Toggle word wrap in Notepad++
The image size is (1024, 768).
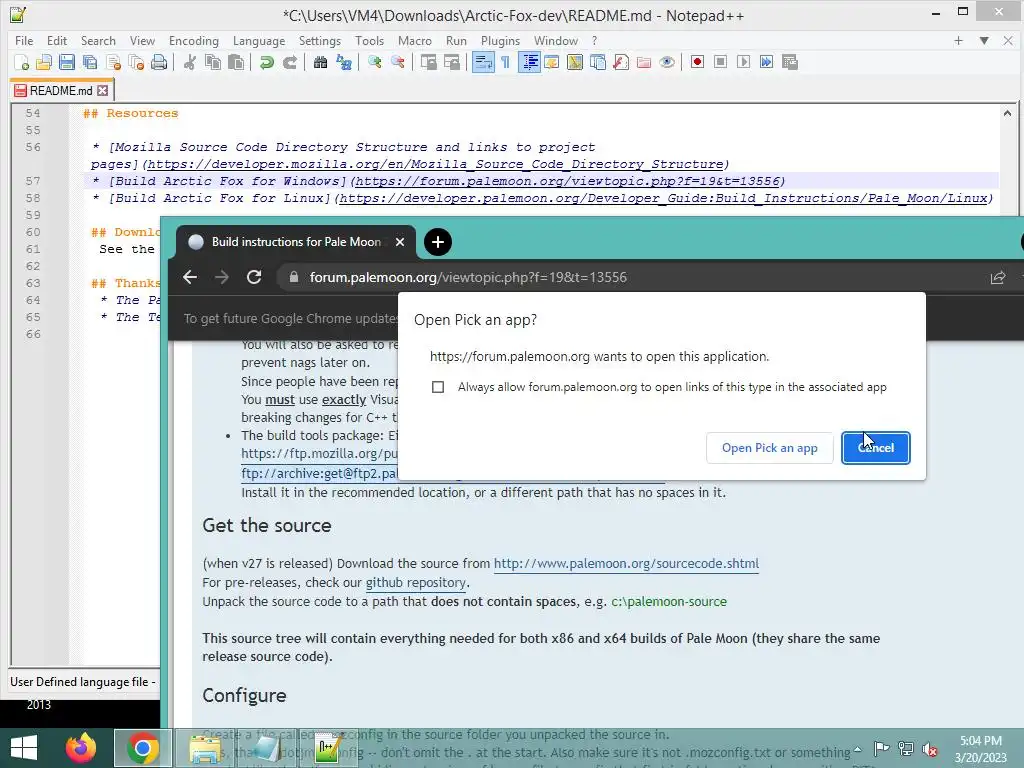pos(483,62)
